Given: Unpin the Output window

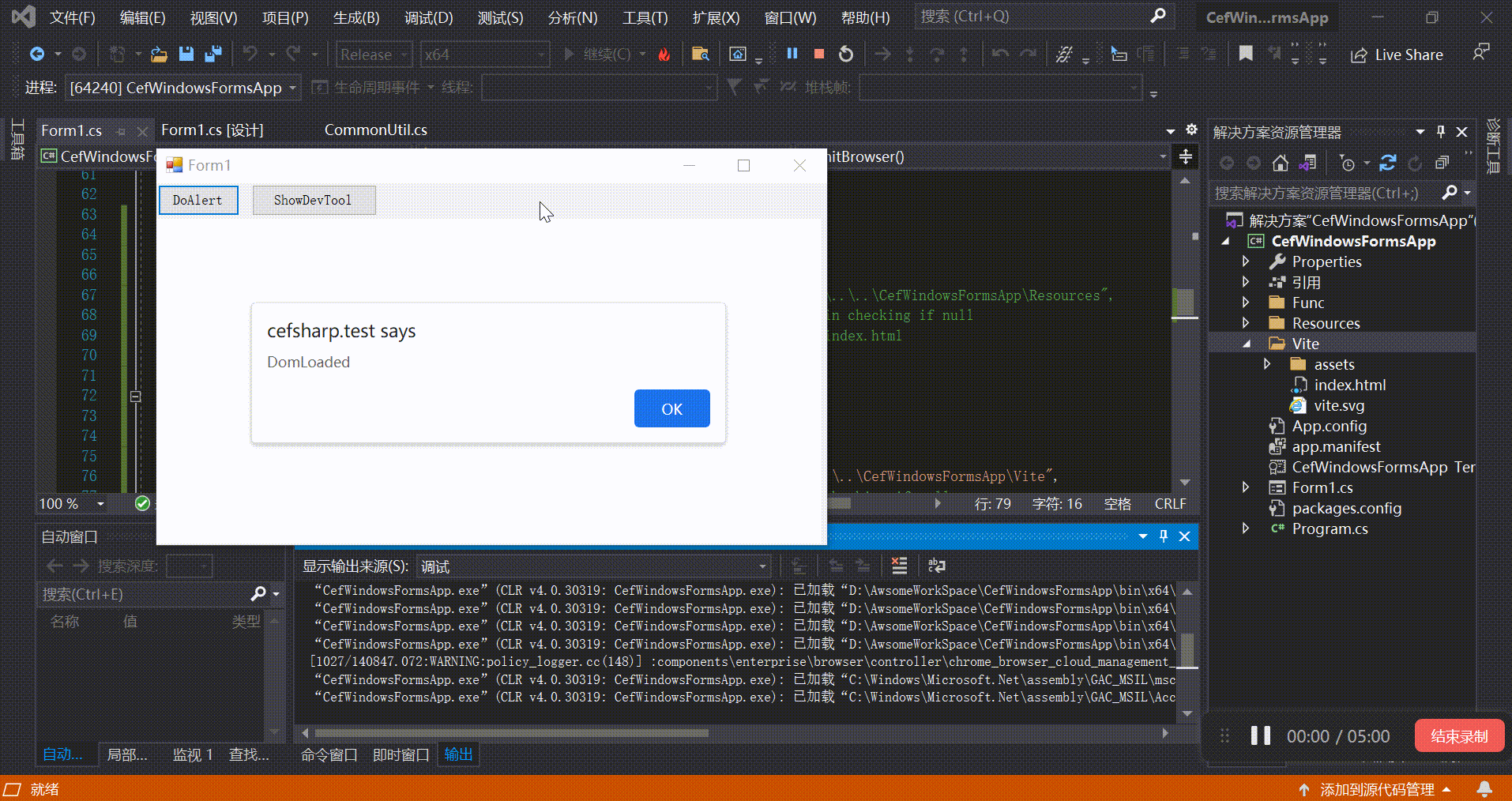Looking at the screenshot, I should point(1163,536).
